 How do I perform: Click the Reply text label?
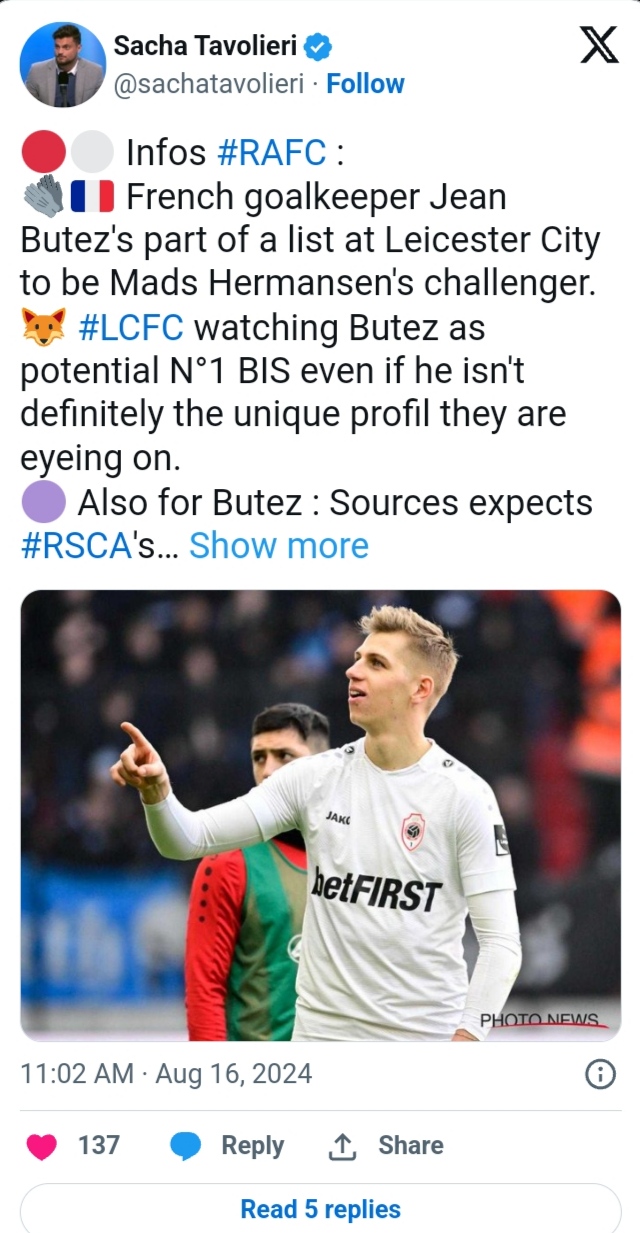click(x=252, y=1146)
